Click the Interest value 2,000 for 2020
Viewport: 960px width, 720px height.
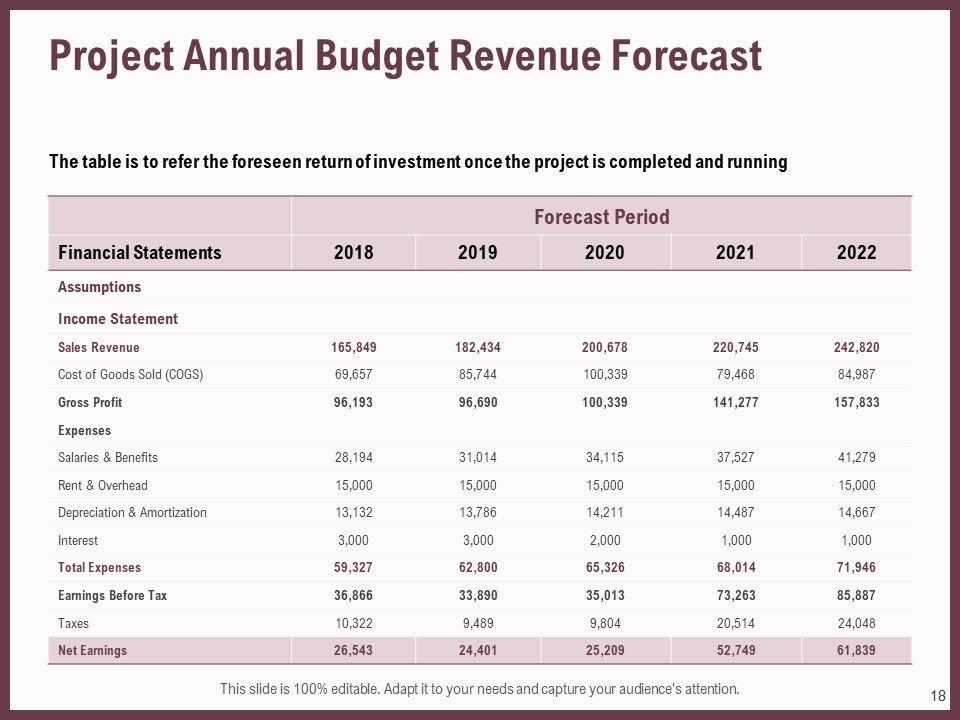pos(606,540)
